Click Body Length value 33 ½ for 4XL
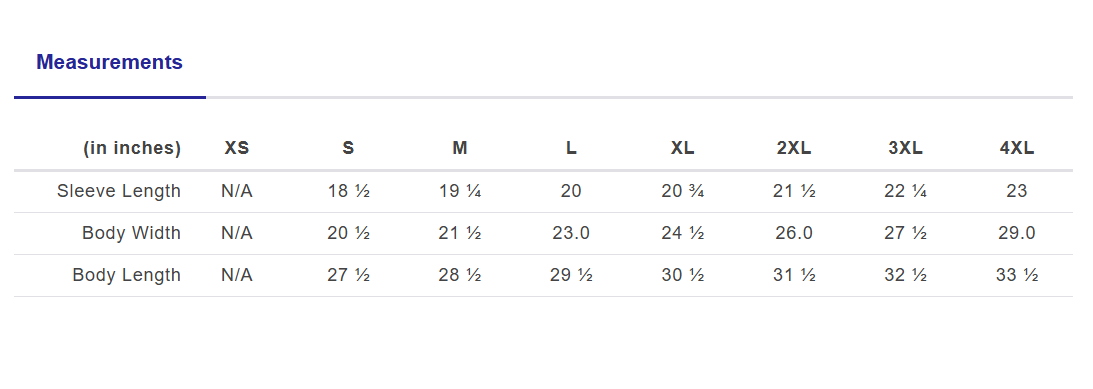 coord(1017,275)
